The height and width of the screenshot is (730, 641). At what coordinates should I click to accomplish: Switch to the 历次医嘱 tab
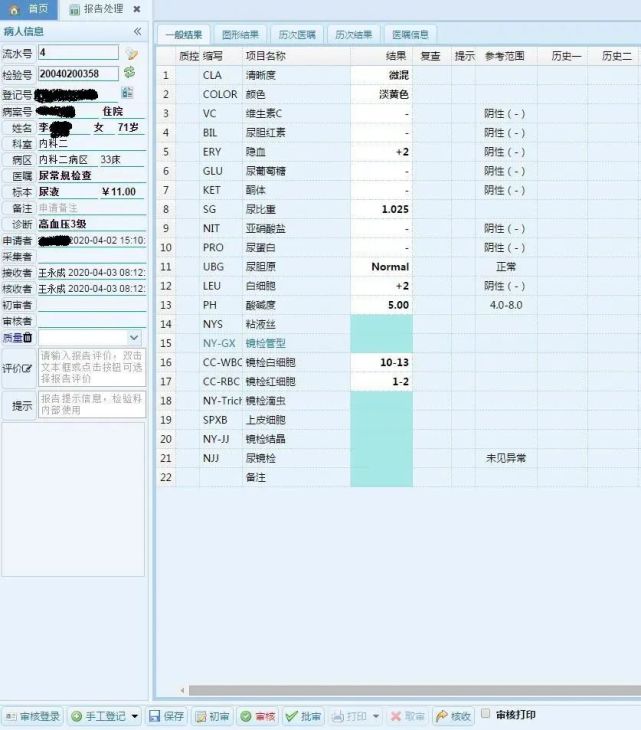tap(297, 34)
